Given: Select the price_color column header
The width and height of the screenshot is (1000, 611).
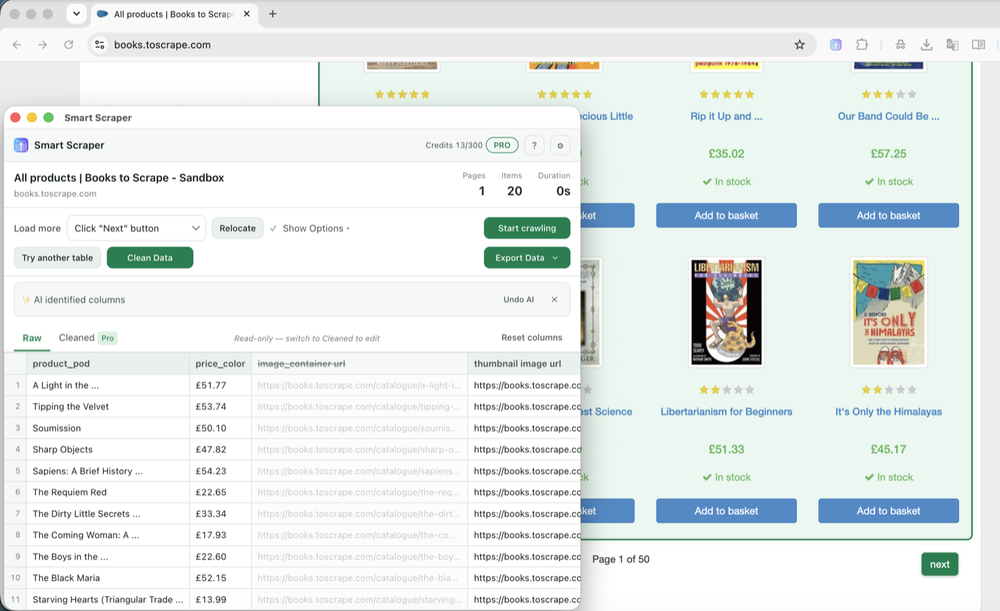Looking at the screenshot, I should coord(220,364).
